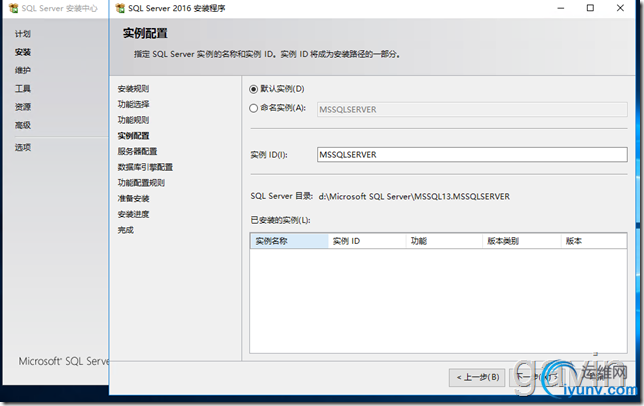Click the disabled named instance MSSQLSERVER field
The height and width of the screenshot is (406, 644).
[x=472, y=110]
